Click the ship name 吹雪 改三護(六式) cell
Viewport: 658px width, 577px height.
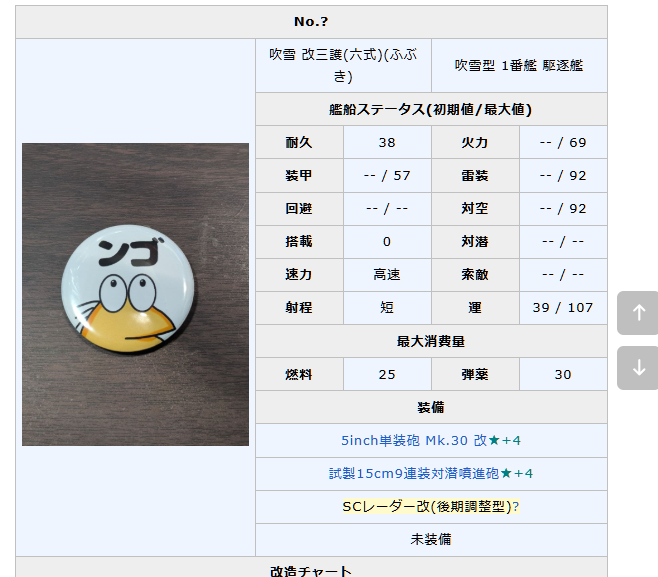343,66
